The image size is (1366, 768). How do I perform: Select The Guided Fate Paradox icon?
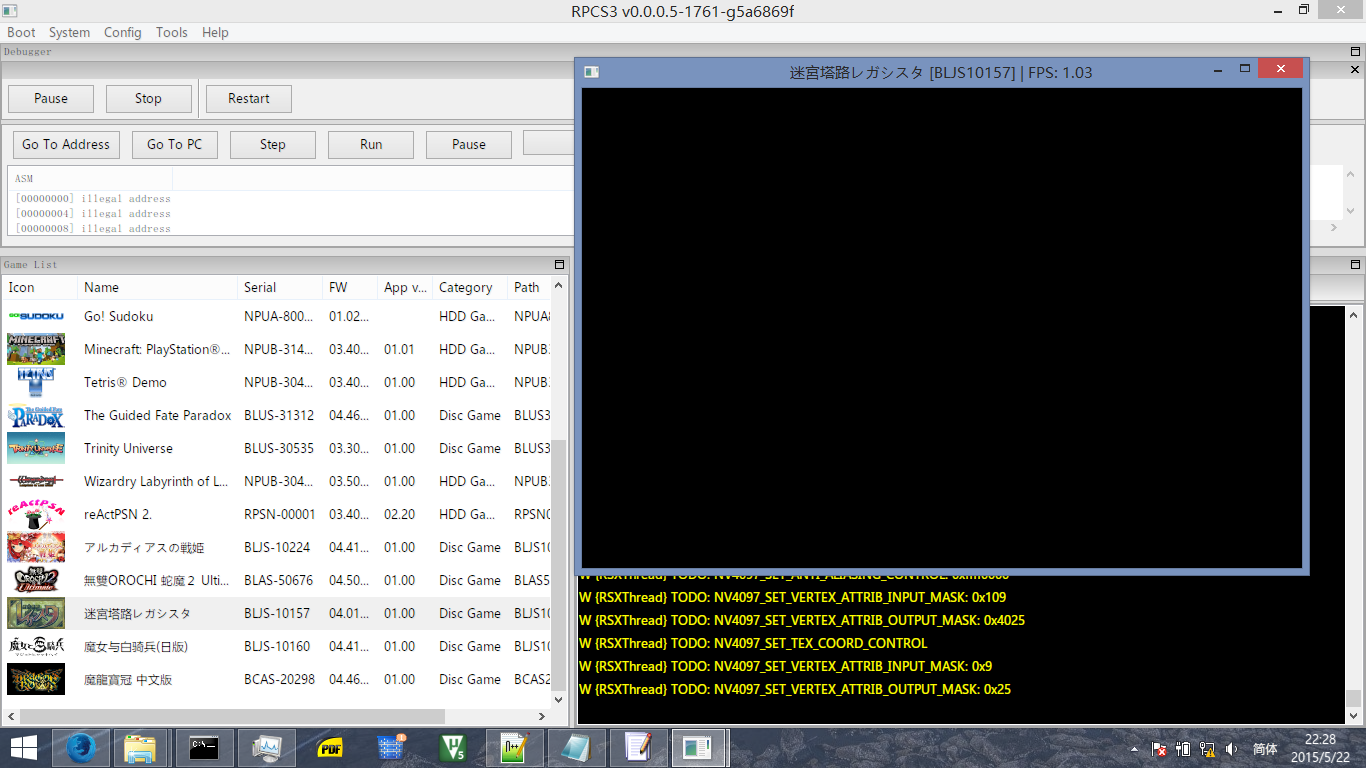coord(36,415)
